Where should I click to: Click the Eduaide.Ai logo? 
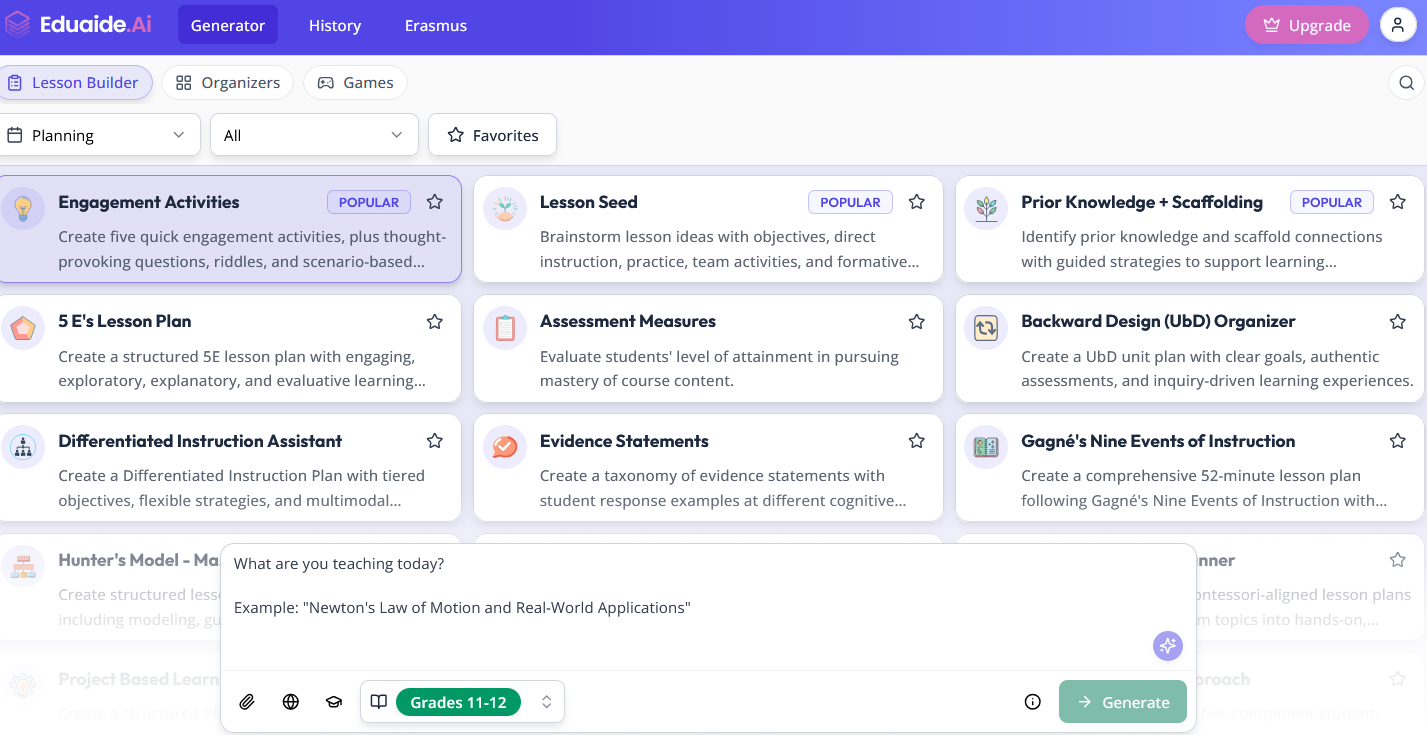tap(78, 25)
